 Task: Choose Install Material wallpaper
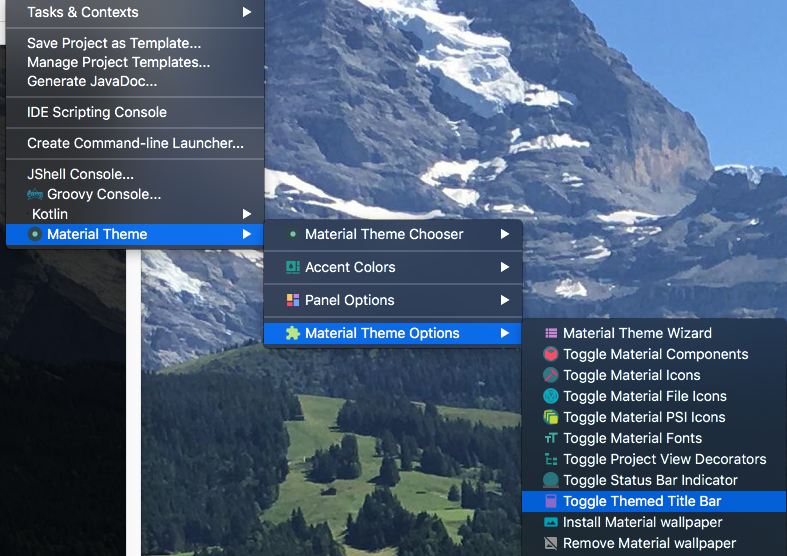click(654, 522)
